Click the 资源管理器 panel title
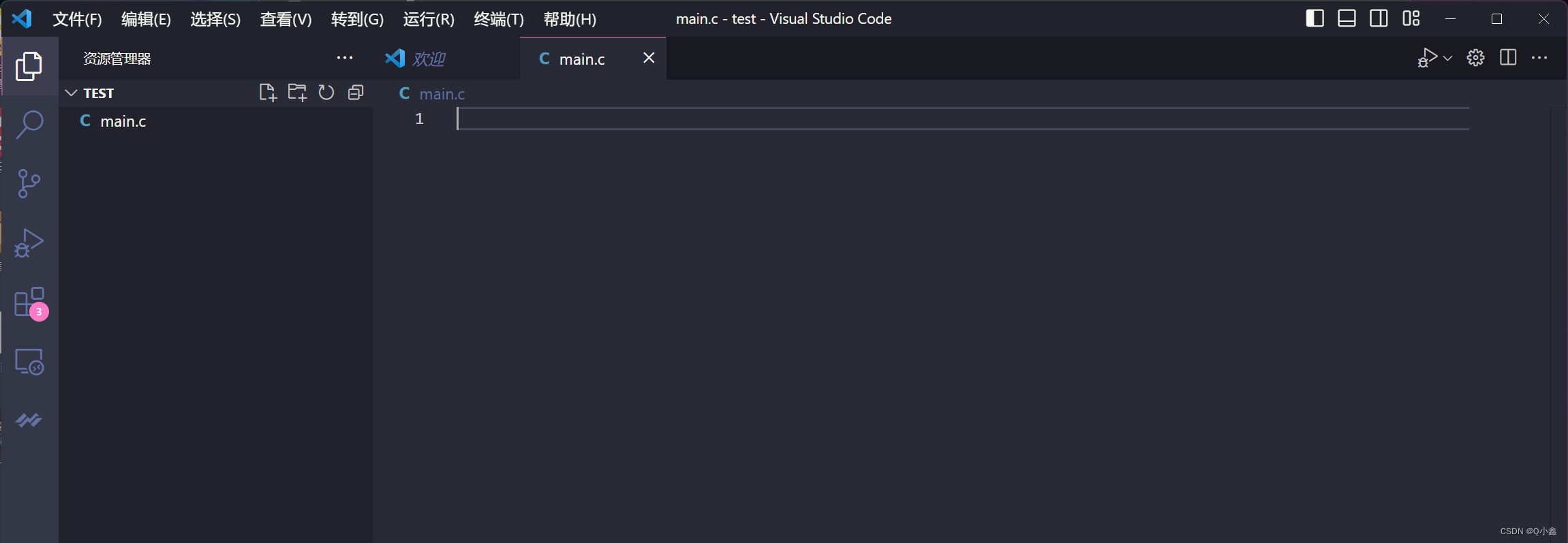 (117, 59)
